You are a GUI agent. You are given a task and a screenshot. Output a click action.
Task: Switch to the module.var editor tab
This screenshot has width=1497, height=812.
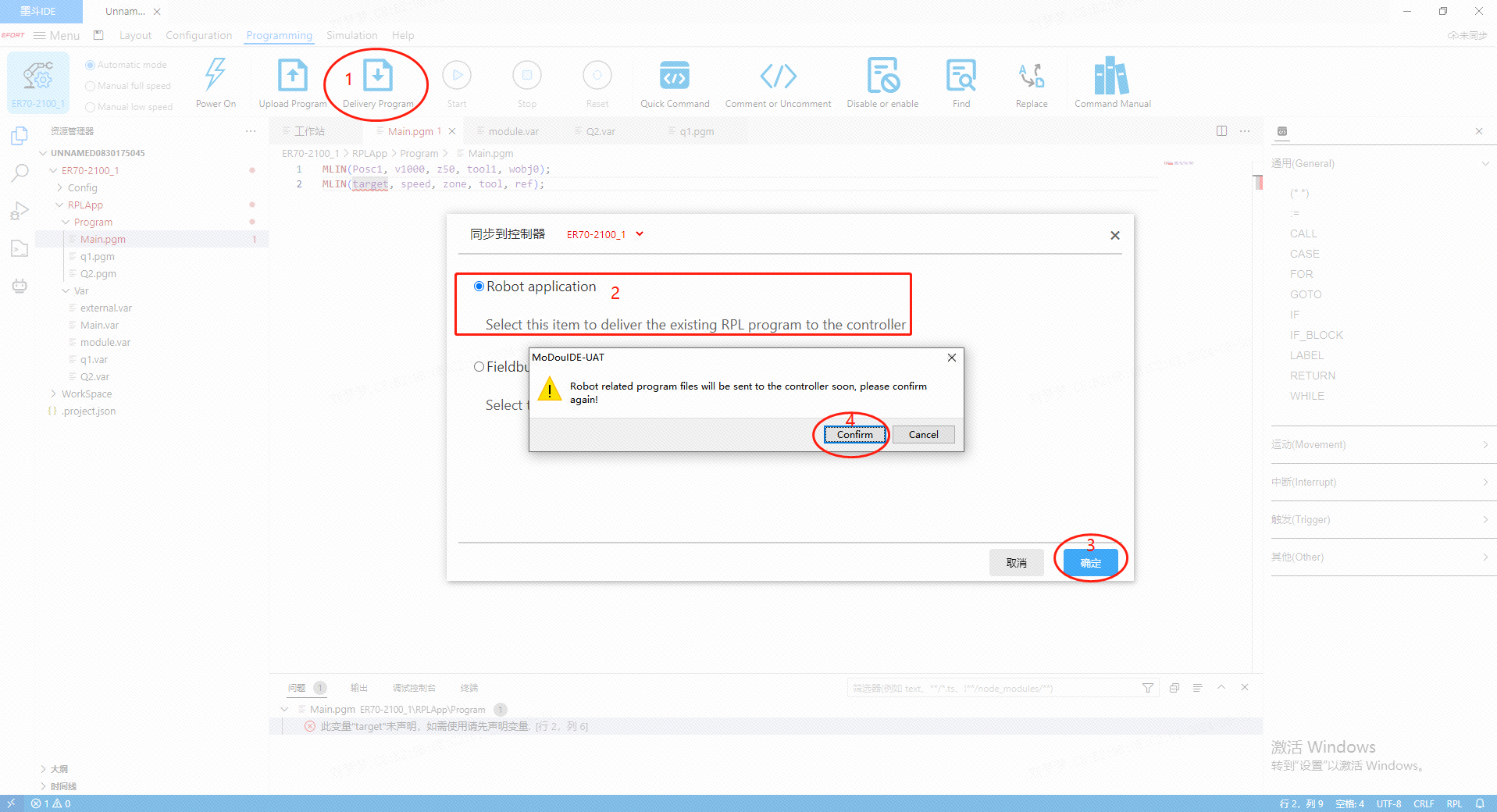click(513, 131)
